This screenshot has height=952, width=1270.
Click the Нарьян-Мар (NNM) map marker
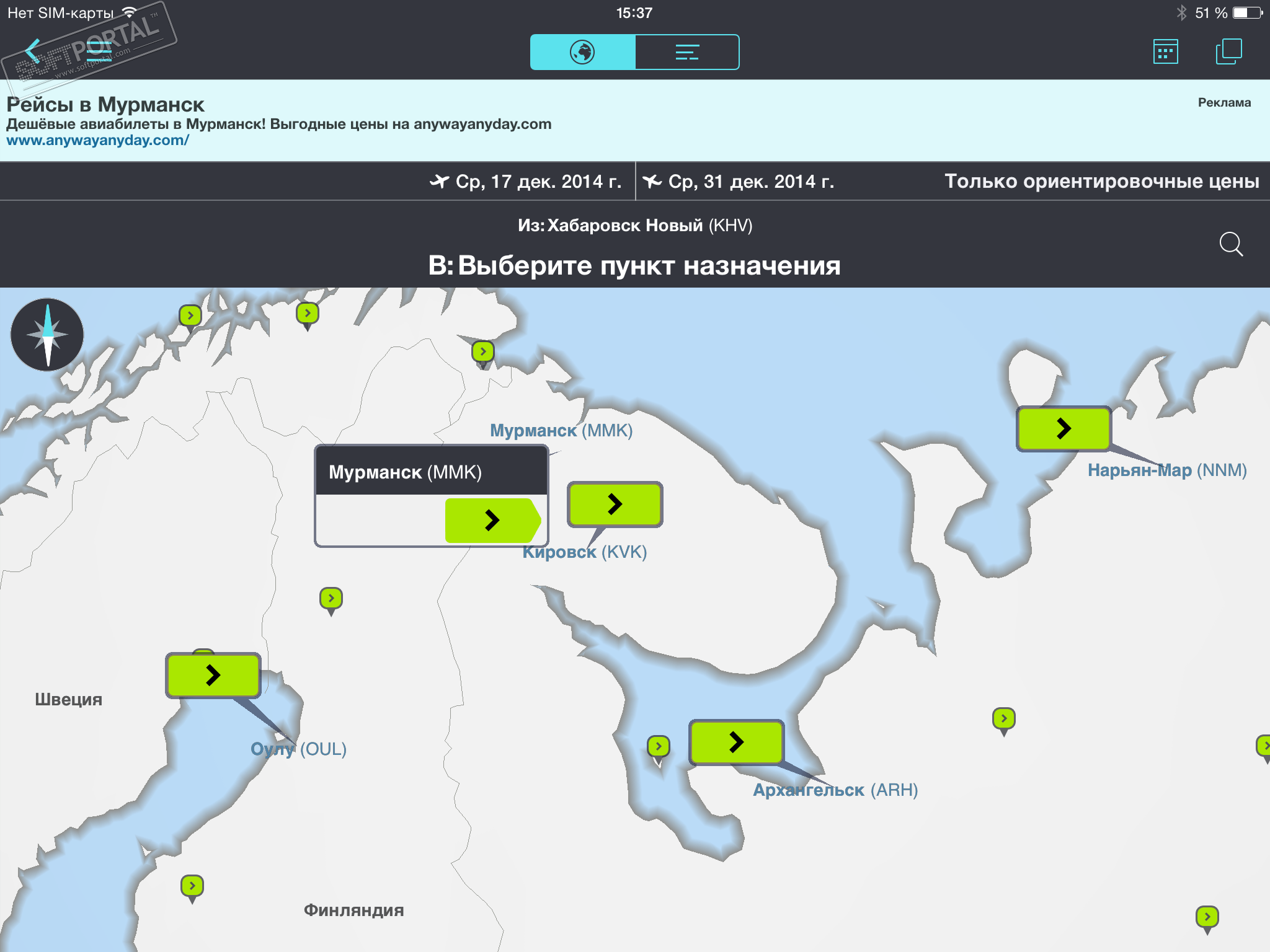coord(1064,428)
